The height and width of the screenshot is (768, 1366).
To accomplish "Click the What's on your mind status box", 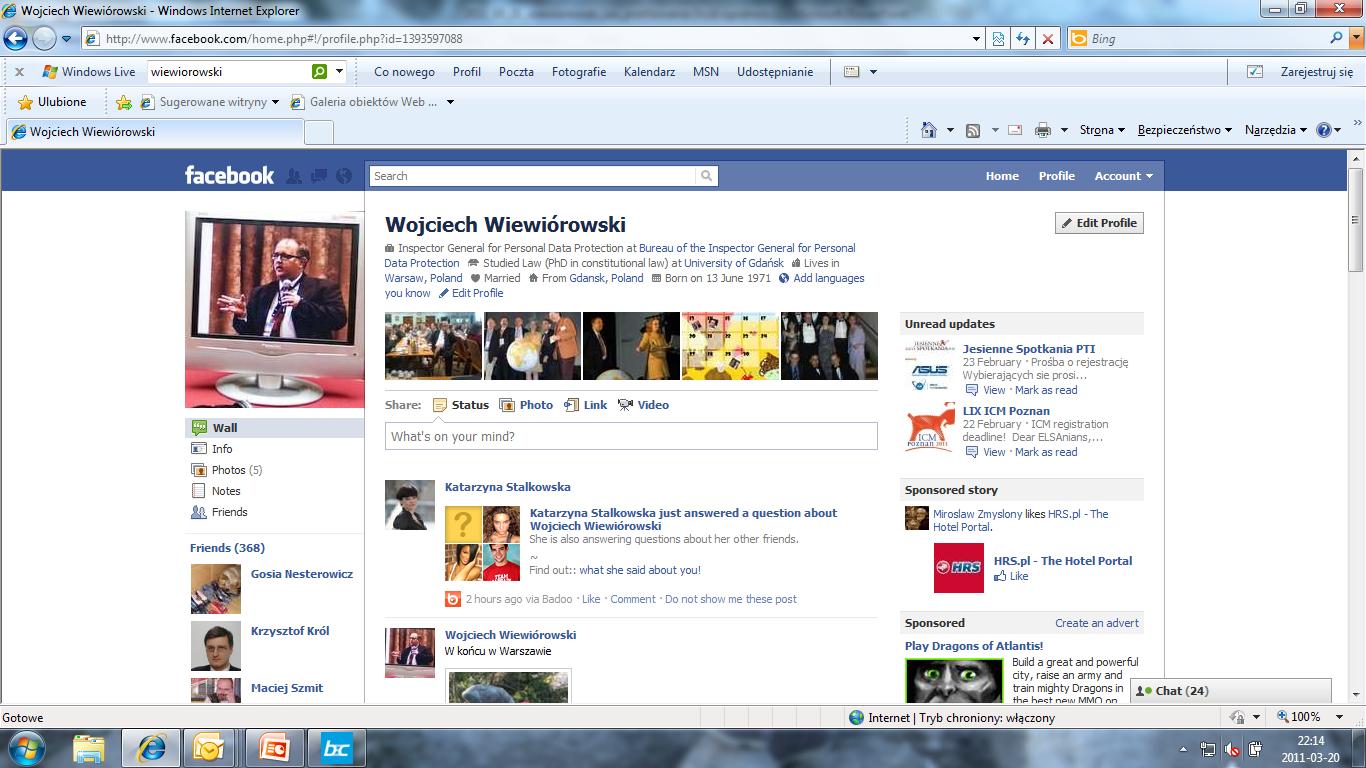I will pyautogui.click(x=631, y=436).
